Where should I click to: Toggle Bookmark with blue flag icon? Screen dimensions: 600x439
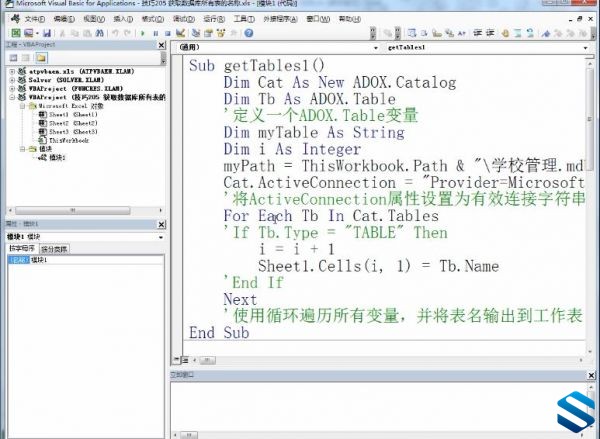point(546,33)
